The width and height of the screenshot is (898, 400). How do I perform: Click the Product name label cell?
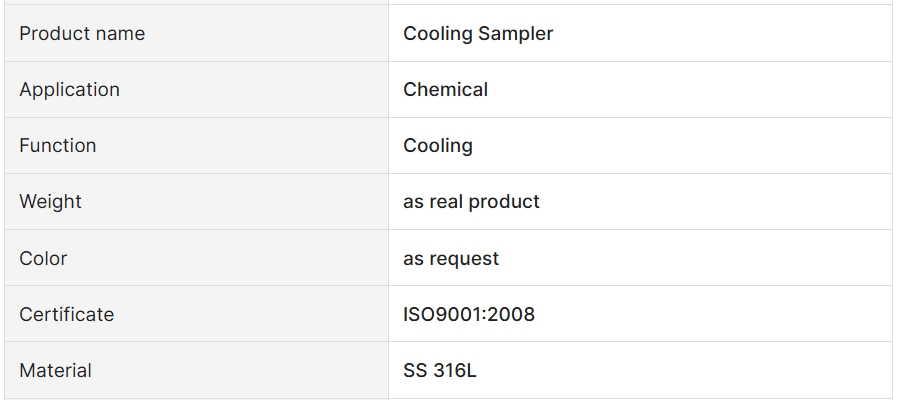coord(196,33)
